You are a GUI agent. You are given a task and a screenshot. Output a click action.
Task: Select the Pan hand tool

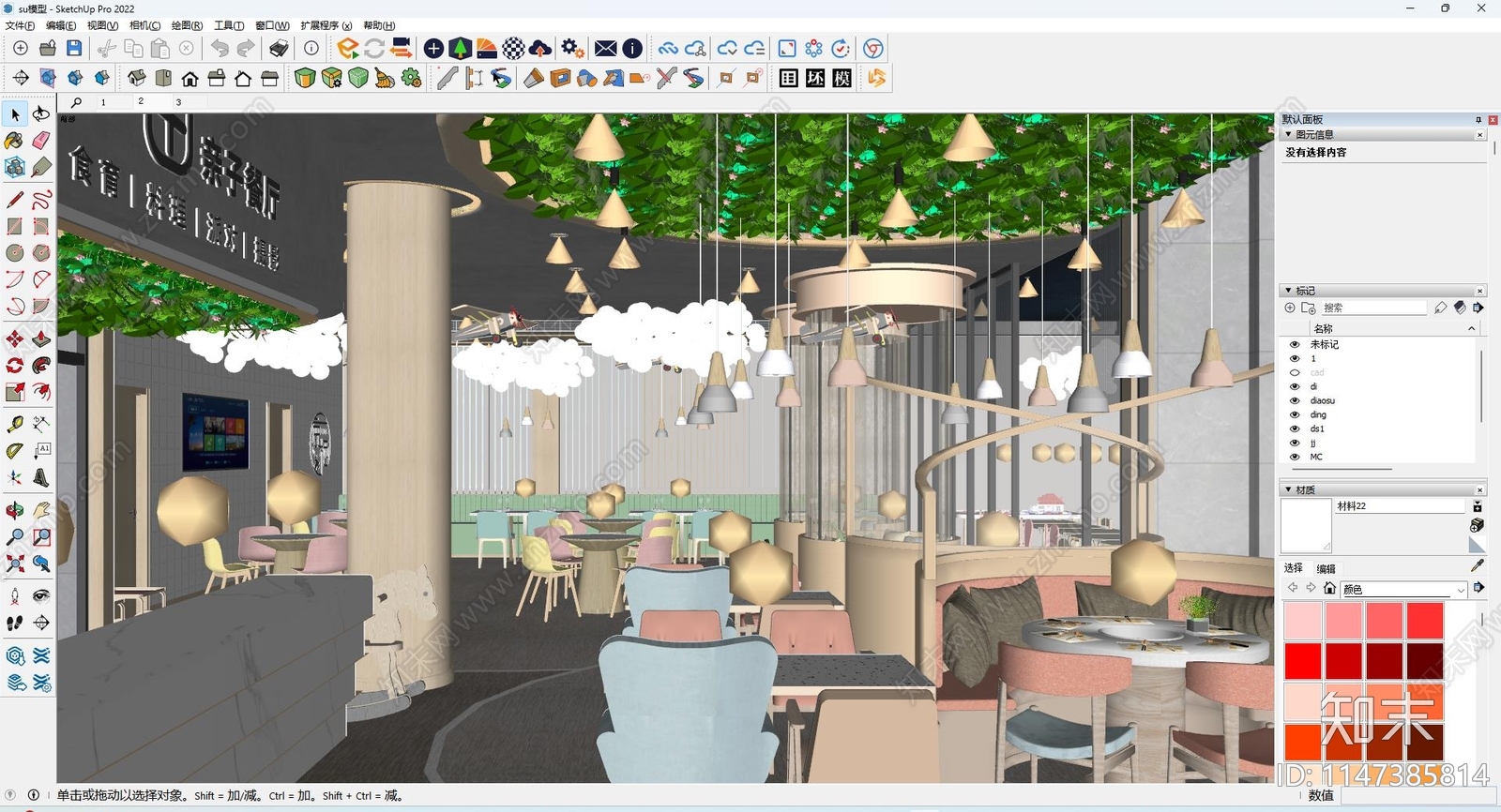tap(41, 510)
